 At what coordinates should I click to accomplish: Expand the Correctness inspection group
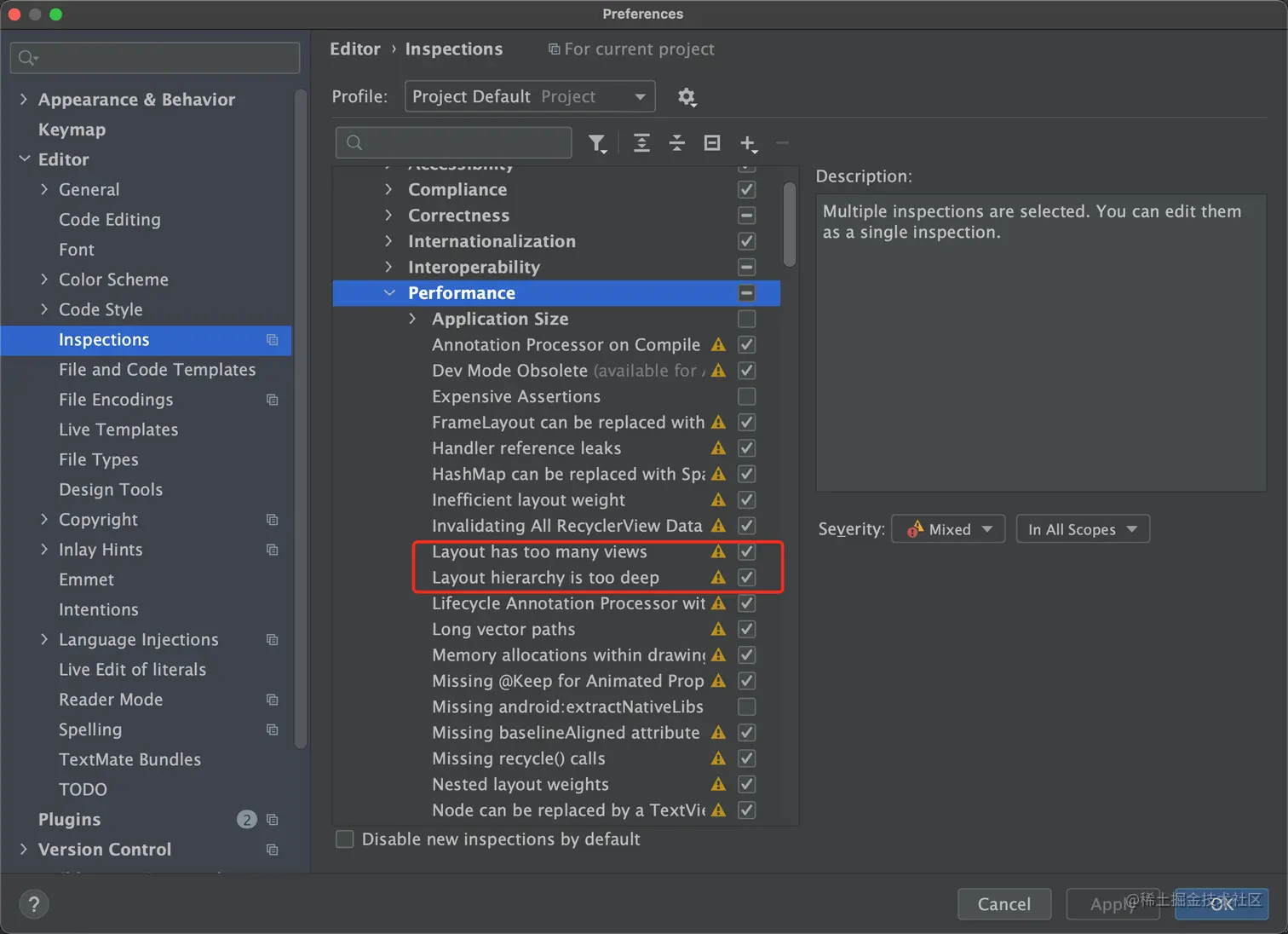[x=389, y=216]
